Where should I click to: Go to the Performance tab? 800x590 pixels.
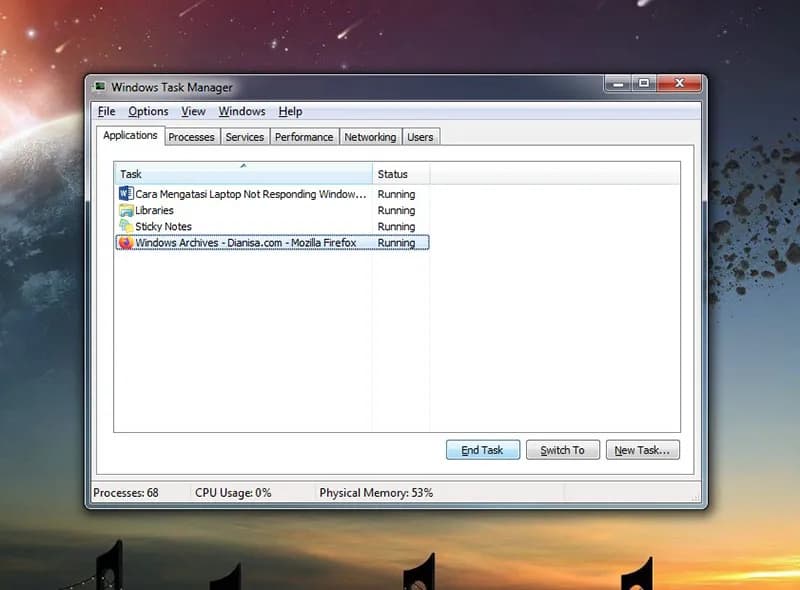[304, 137]
